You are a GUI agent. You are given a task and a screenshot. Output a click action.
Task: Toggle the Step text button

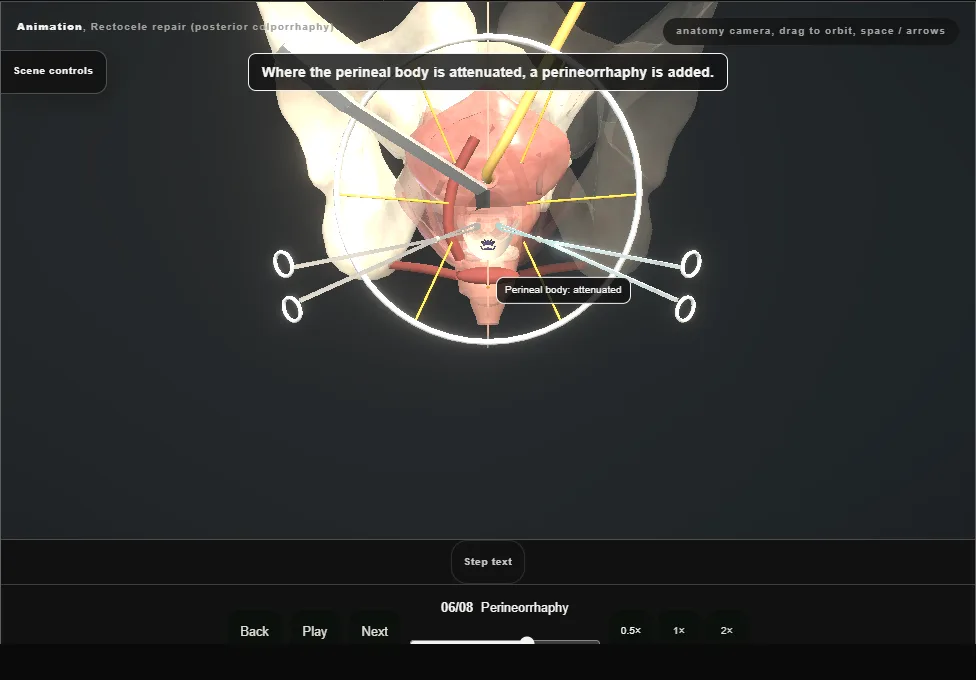(488, 562)
